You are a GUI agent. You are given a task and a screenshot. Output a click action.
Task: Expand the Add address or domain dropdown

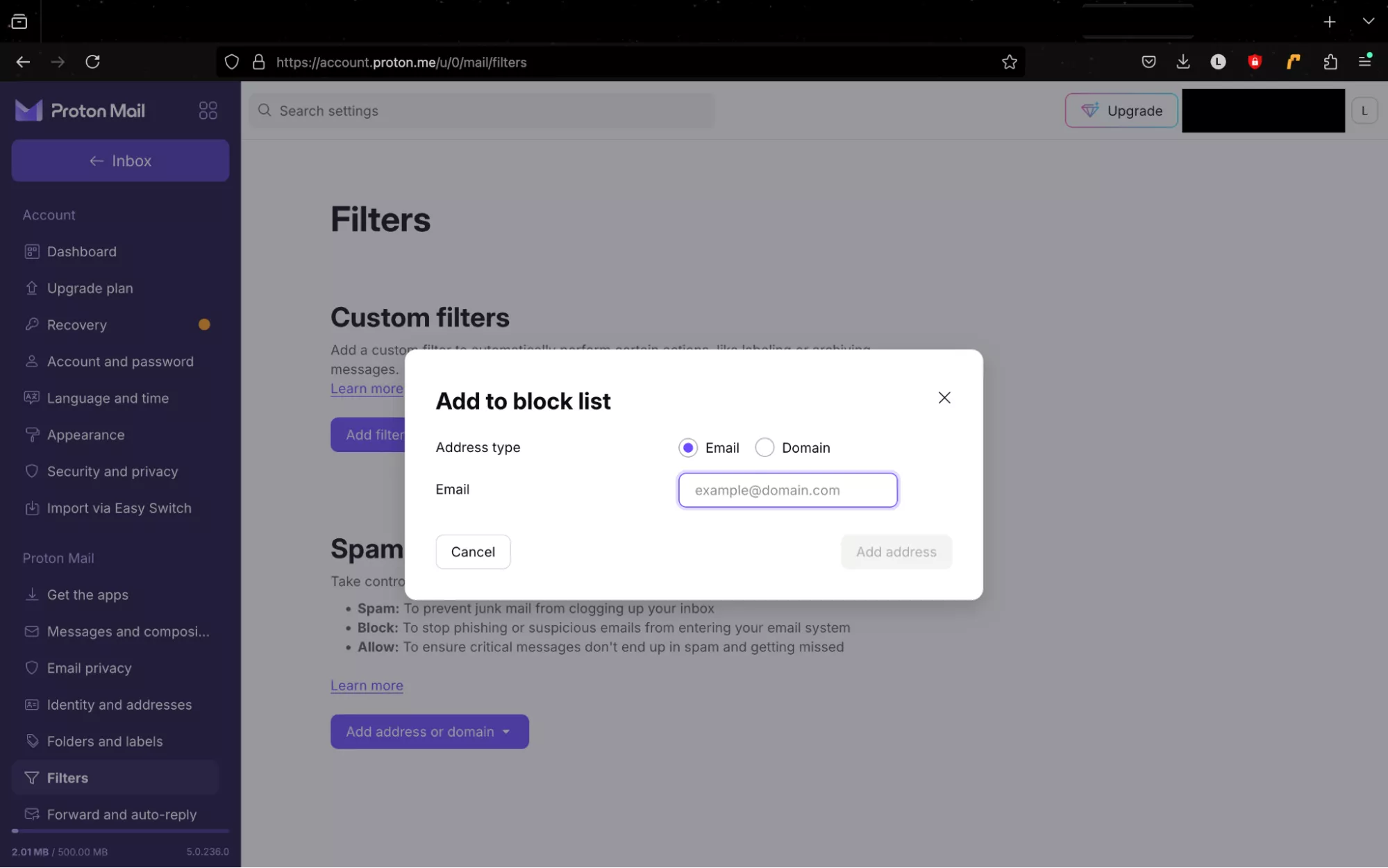click(x=429, y=731)
